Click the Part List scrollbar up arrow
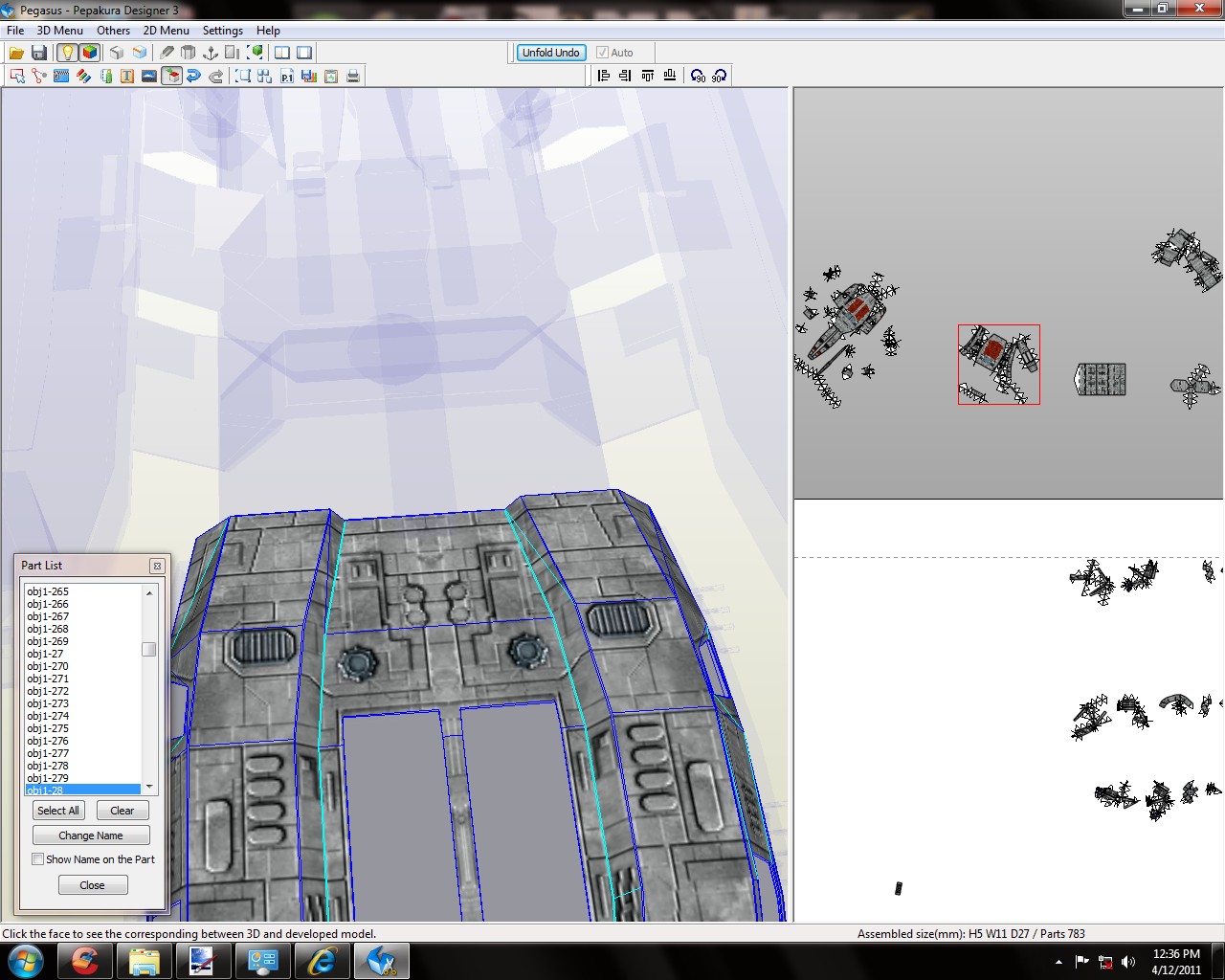The width and height of the screenshot is (1225, 980). [149, 593]
